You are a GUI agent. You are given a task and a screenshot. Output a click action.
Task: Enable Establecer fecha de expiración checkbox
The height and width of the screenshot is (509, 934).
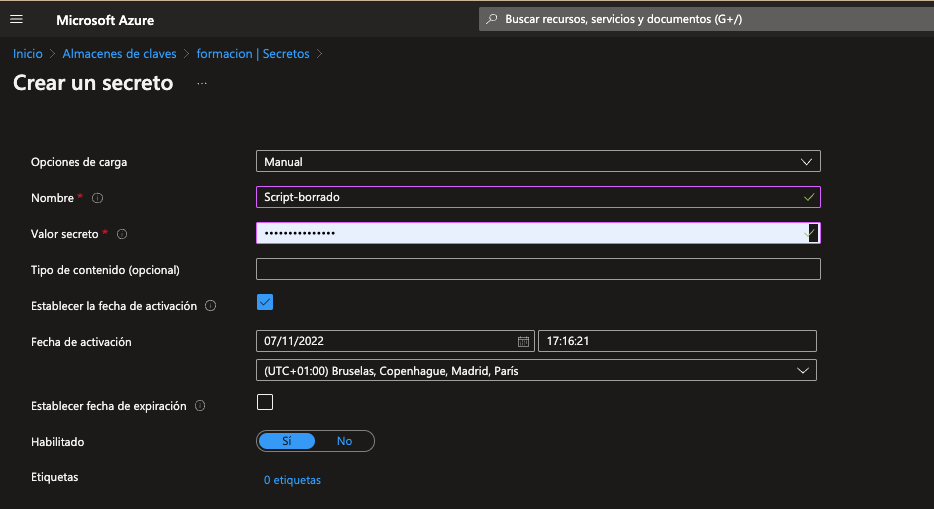[265, 402]
